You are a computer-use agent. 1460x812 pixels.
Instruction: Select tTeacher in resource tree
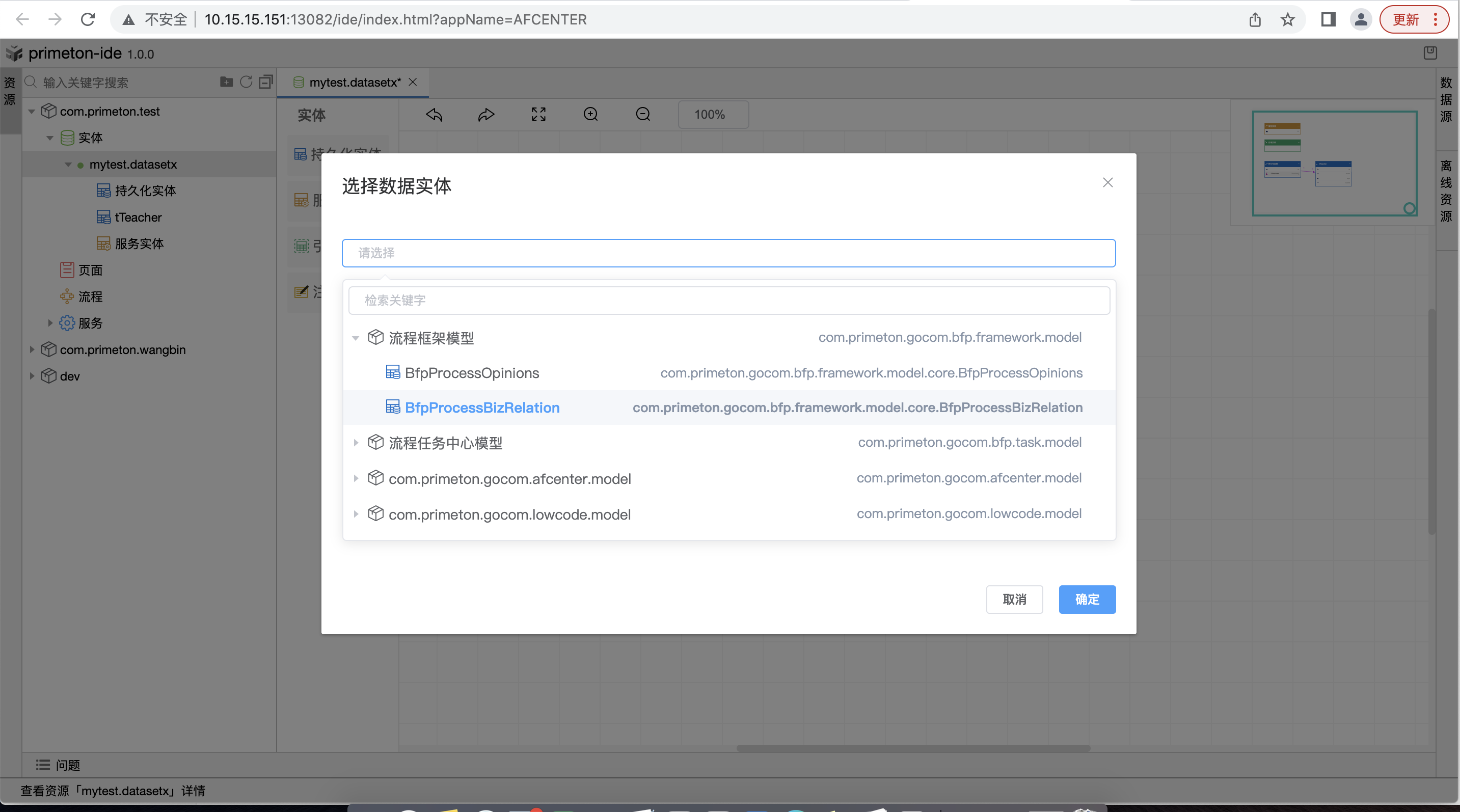(138, 217)
